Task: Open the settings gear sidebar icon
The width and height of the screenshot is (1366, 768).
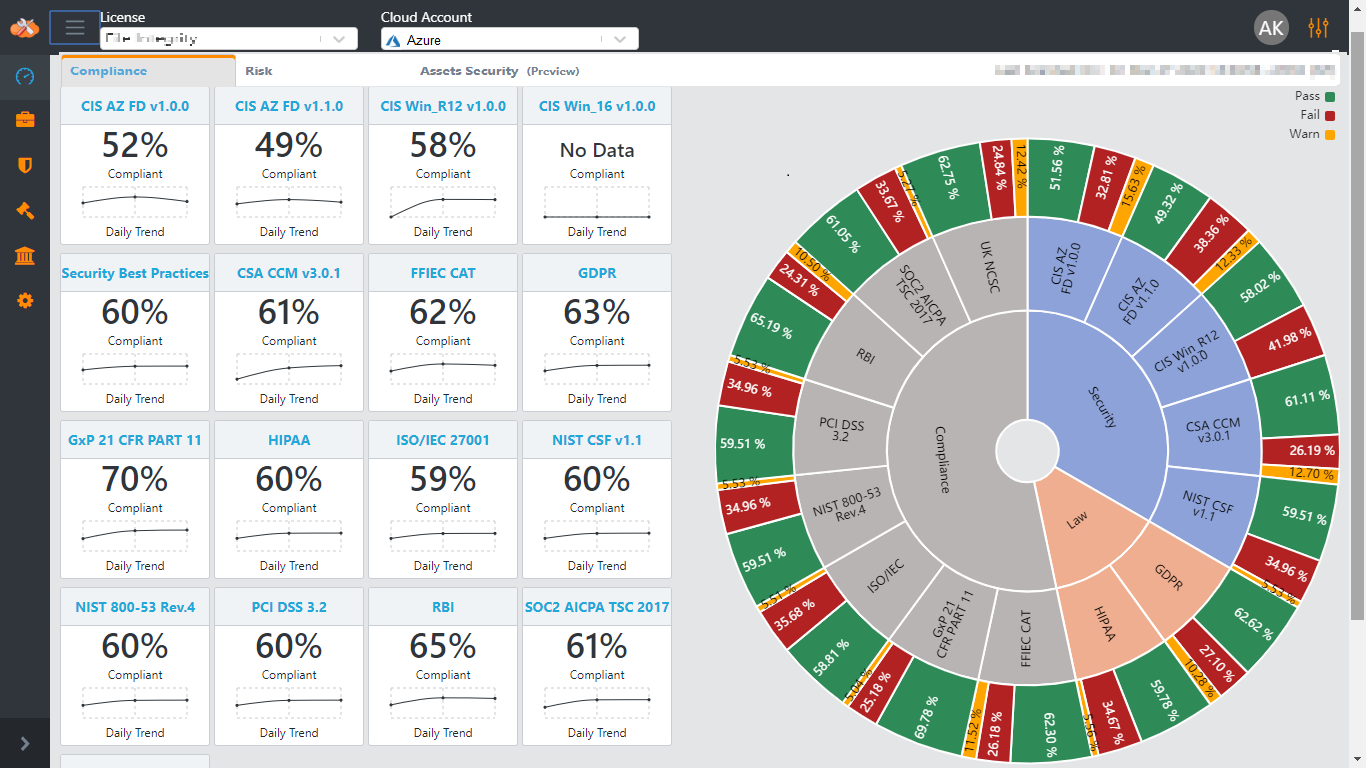Action: (x=25, y=300)
